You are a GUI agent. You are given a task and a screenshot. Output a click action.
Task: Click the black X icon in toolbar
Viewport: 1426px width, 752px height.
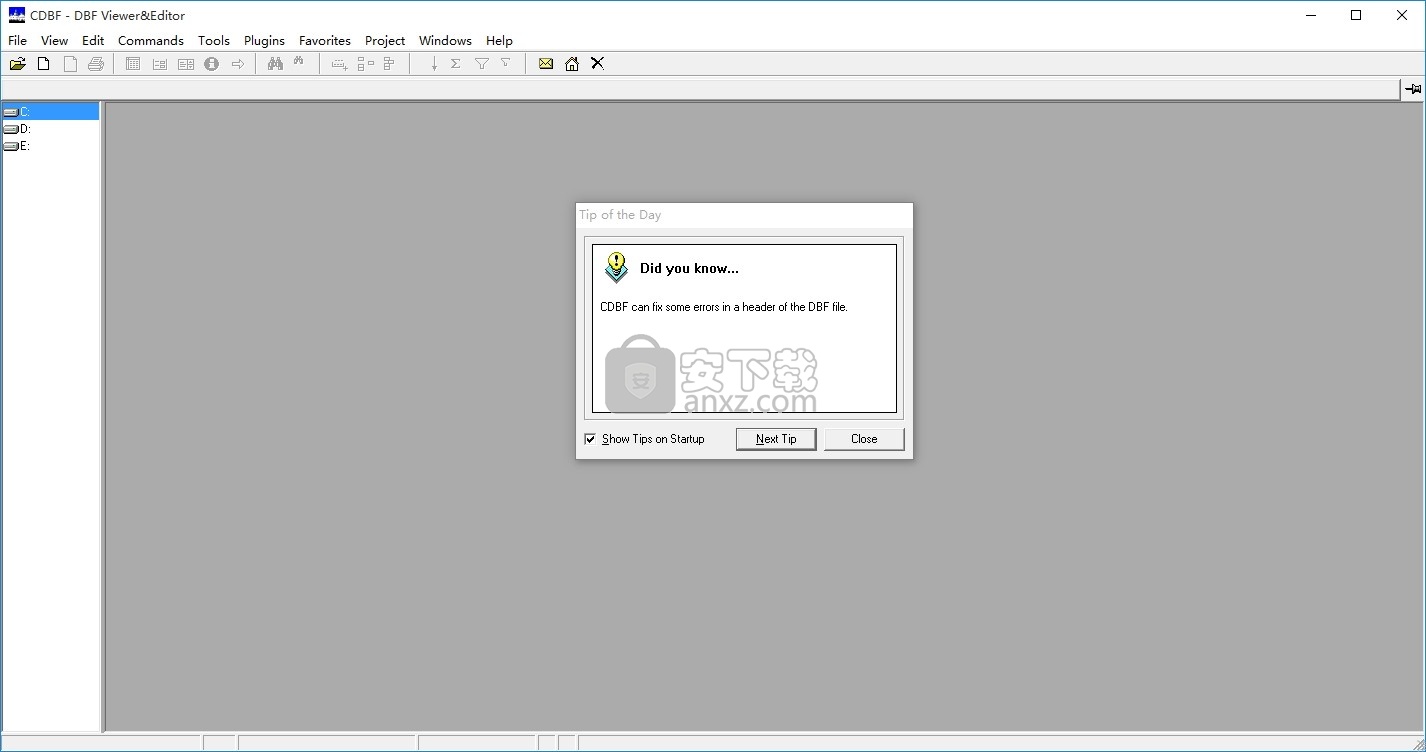click(598, 63)
